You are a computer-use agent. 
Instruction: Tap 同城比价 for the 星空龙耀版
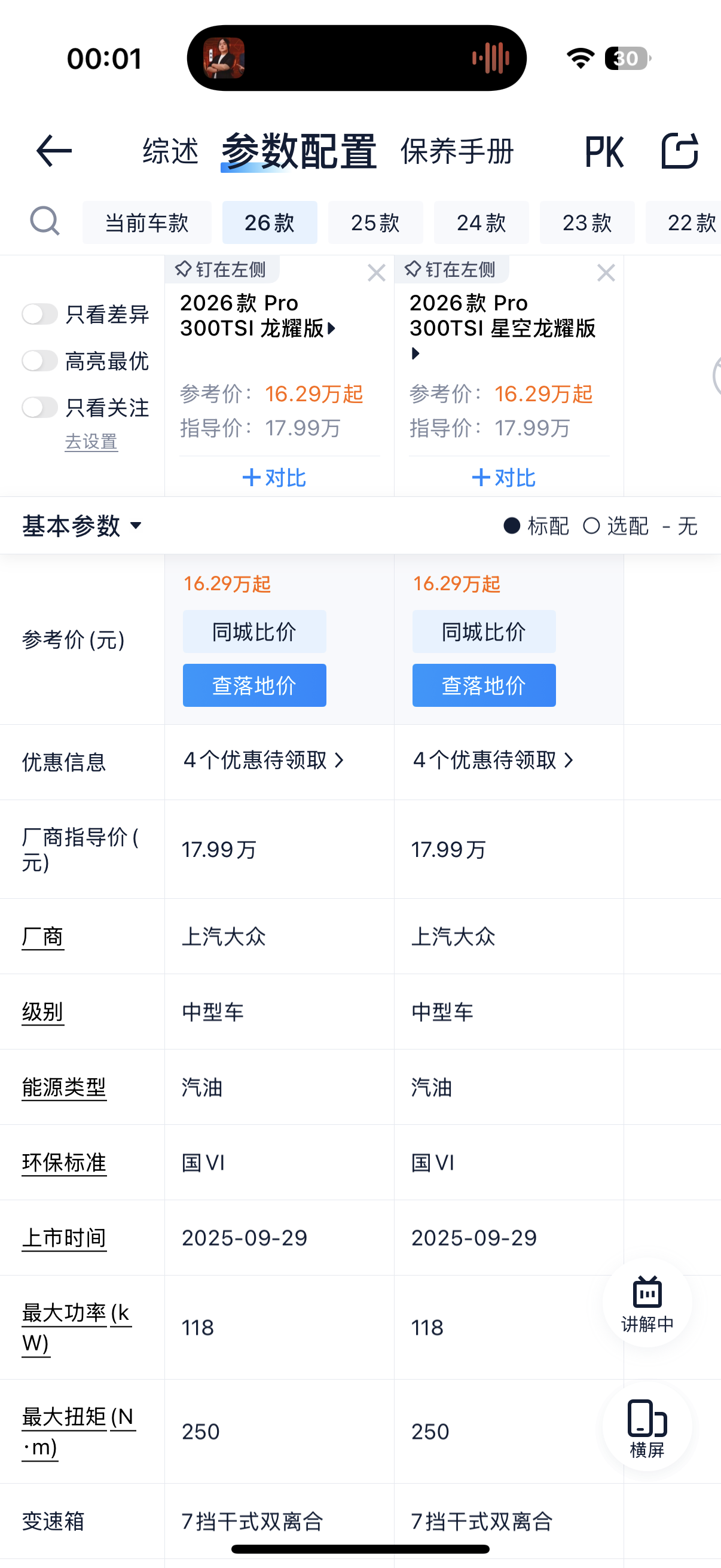click(x=484, y=632)
